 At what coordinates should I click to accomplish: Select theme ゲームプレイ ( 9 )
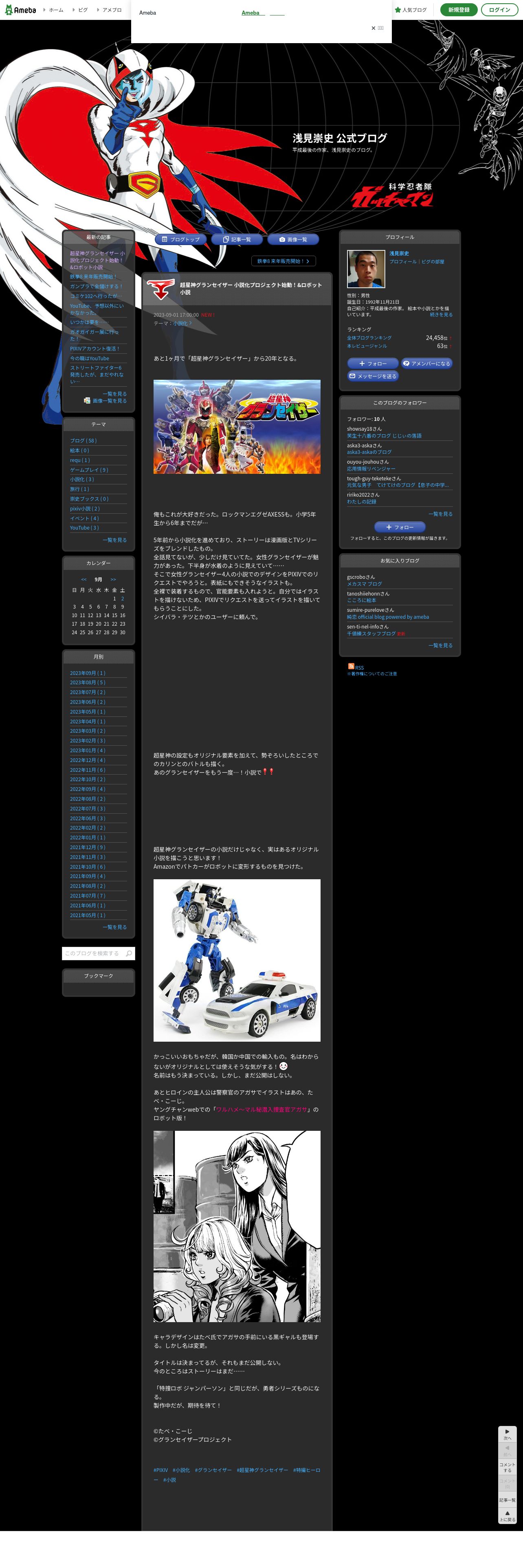coord(89,470)
